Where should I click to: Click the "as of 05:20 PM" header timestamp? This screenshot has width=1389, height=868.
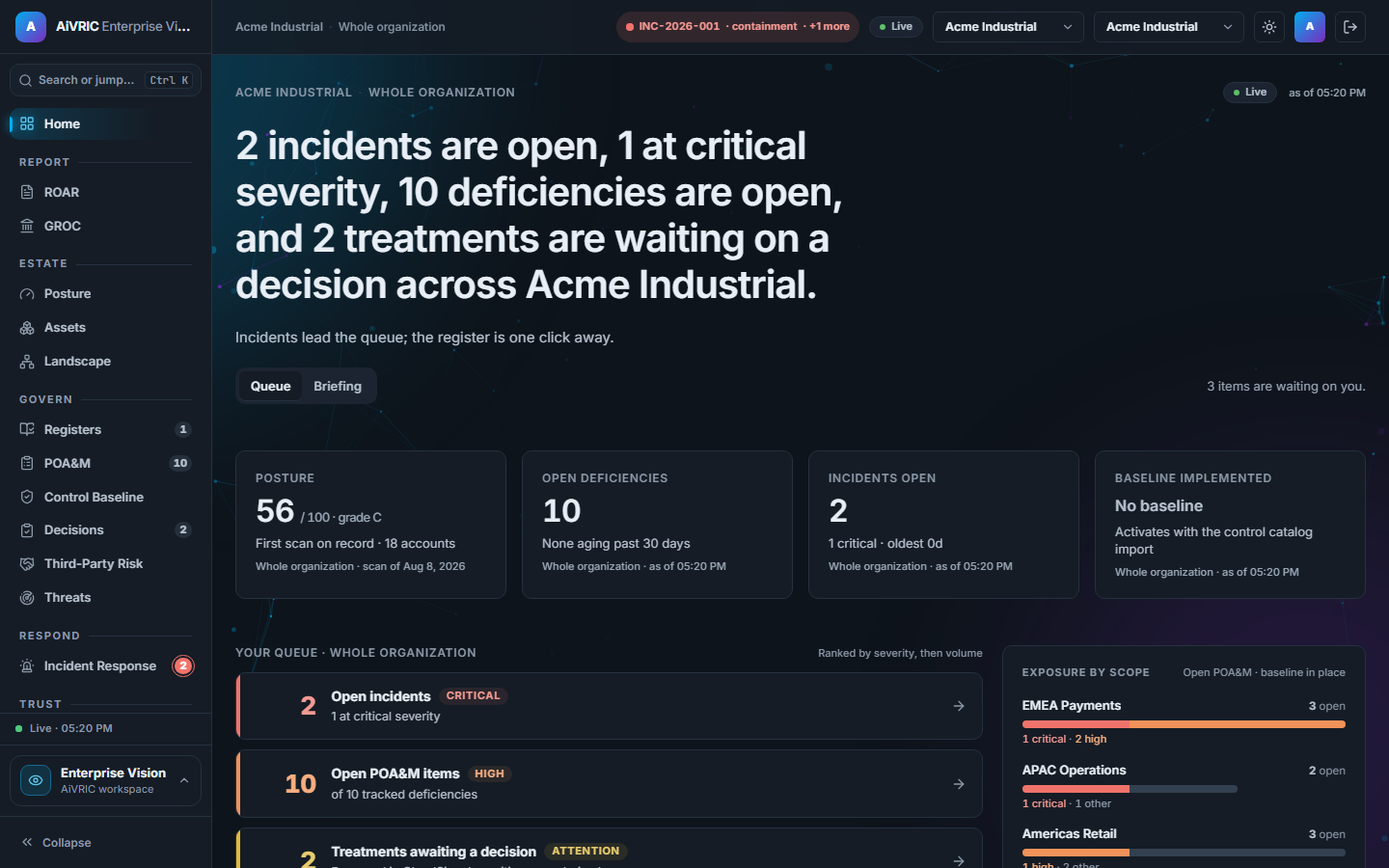point(1327,93)
